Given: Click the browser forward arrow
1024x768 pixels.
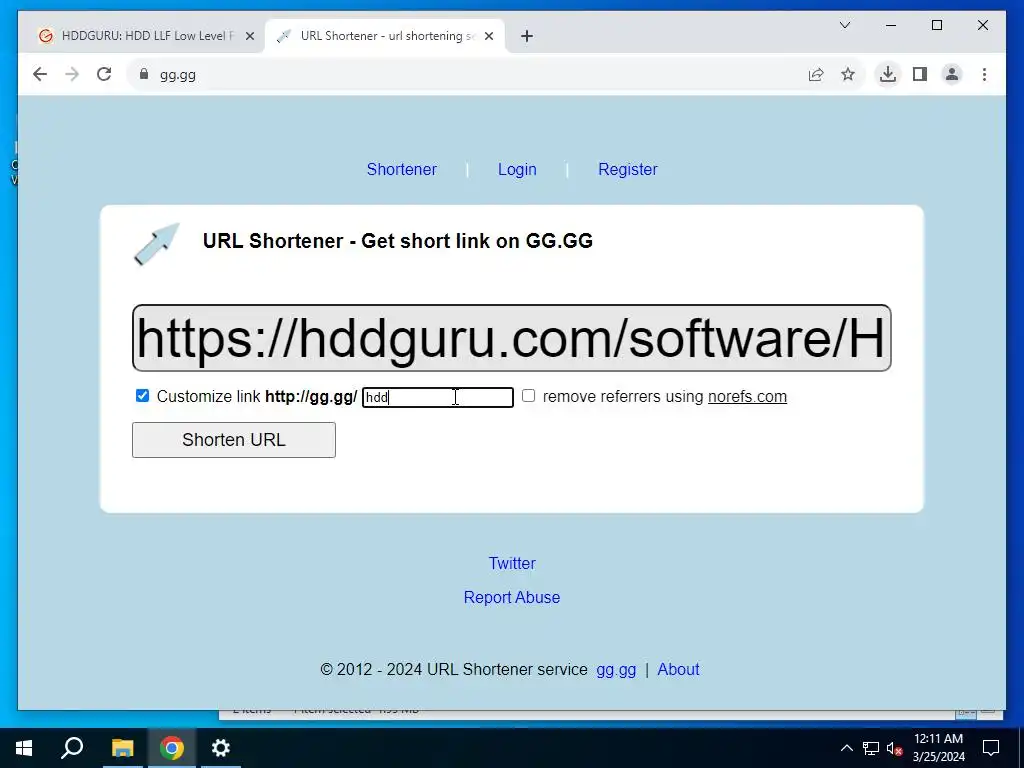Looking at the screenshot, I should (x=72, y=74).
